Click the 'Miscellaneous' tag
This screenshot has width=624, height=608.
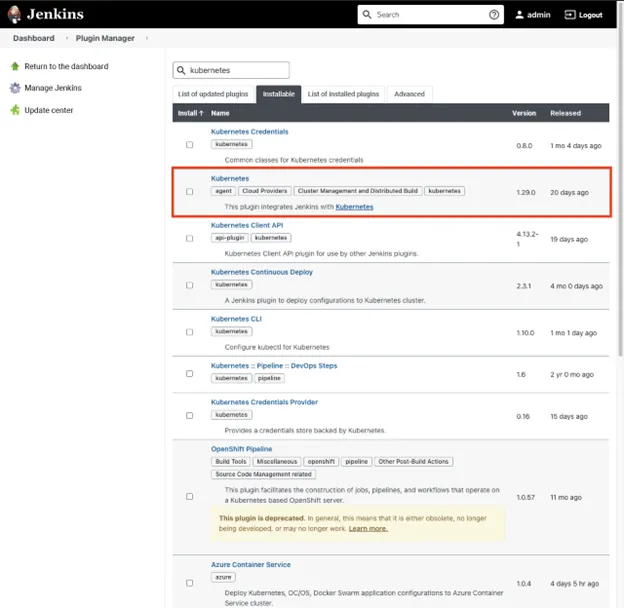[x=277, y=462]
